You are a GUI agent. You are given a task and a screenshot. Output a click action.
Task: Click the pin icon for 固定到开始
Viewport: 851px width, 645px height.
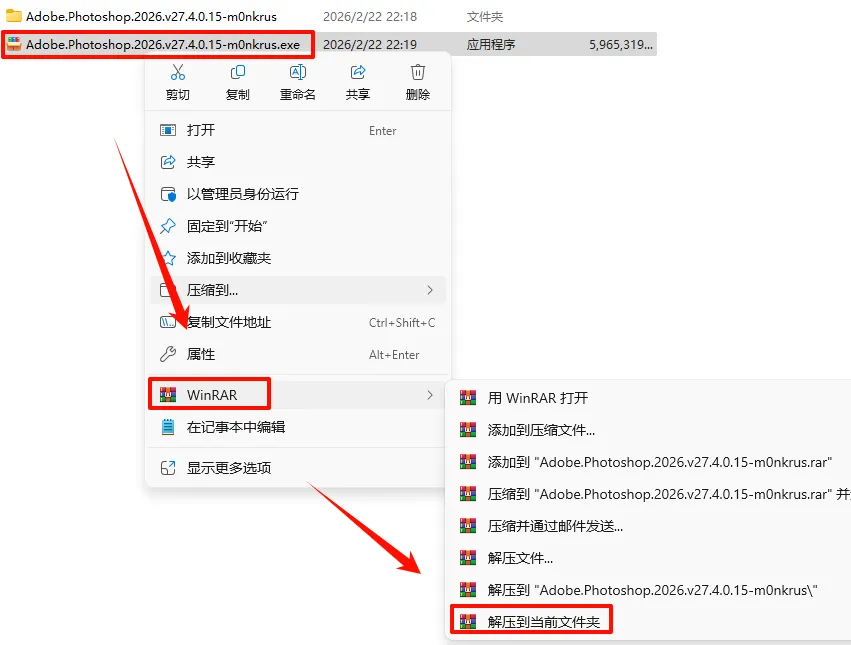168,226
